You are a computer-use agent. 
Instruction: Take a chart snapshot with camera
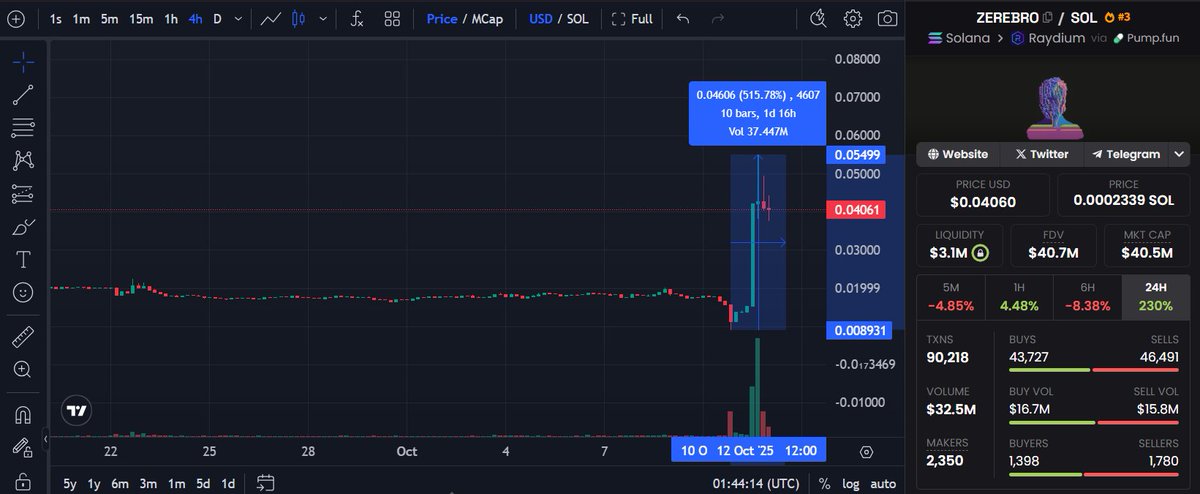[887, 19]
